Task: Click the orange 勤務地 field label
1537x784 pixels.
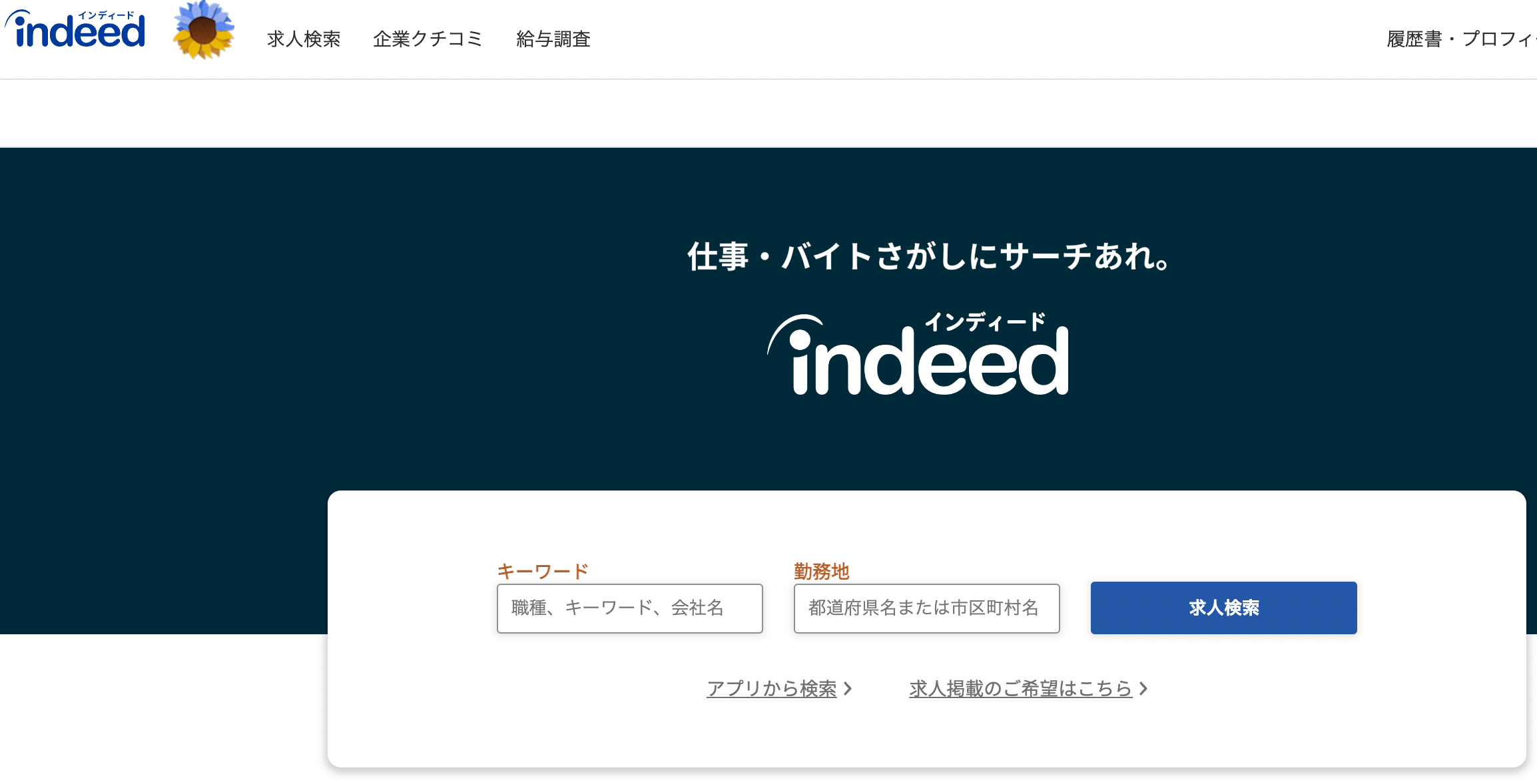Action: [x=821, y=571]
